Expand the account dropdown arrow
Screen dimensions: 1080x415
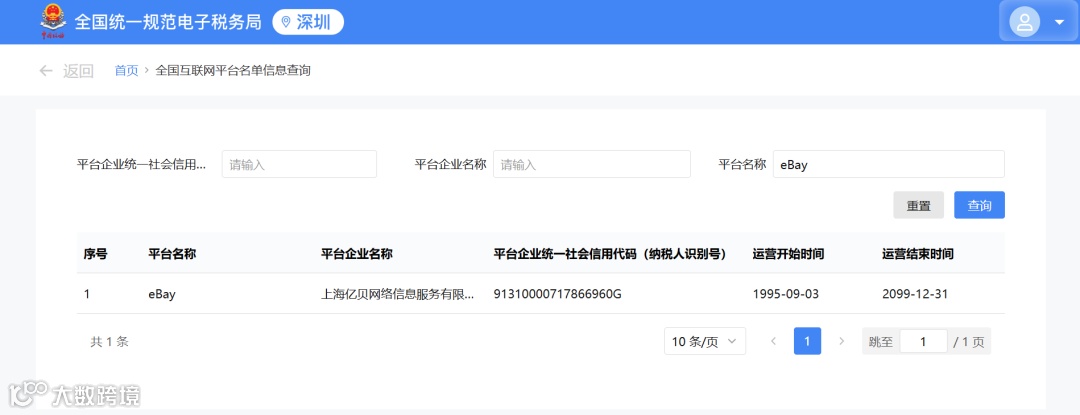[x=1059, y=22]
